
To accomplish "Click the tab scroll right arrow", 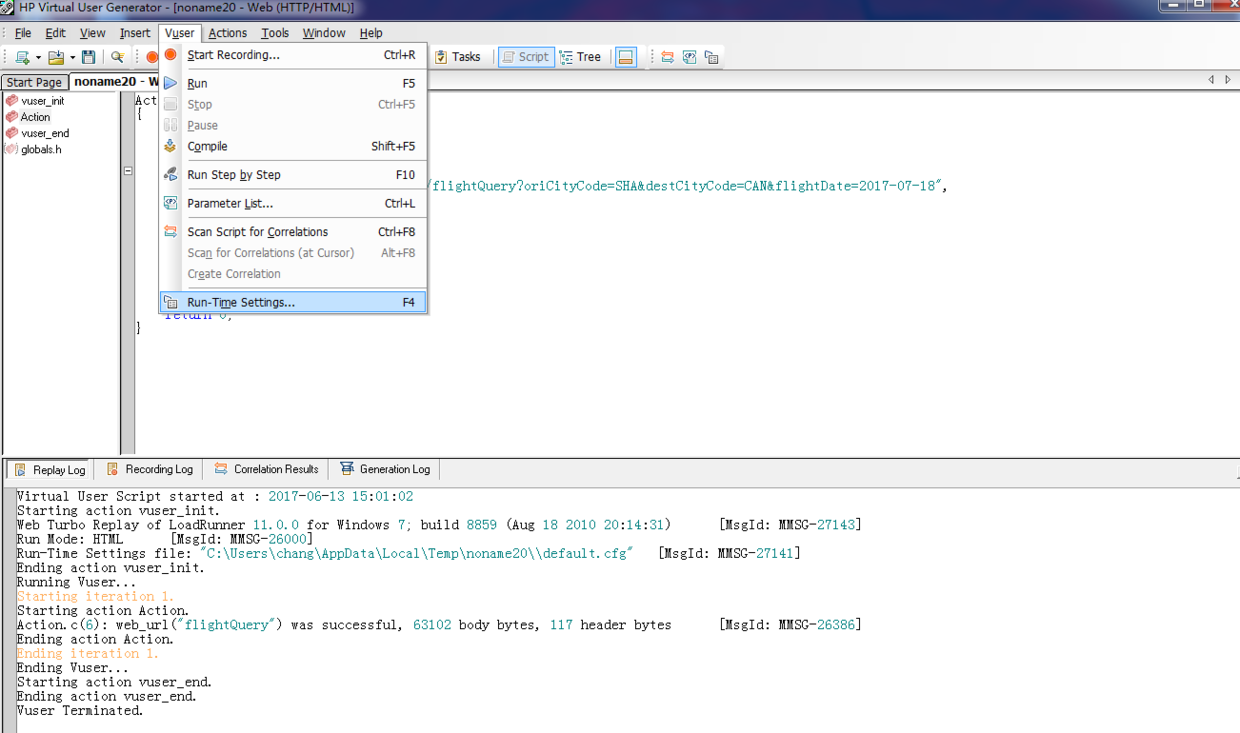I will click(1228, 80).
